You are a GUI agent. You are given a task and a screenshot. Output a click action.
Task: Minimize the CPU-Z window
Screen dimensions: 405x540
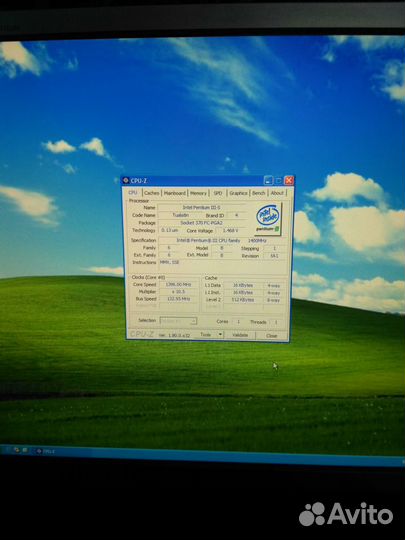(269, 180)
